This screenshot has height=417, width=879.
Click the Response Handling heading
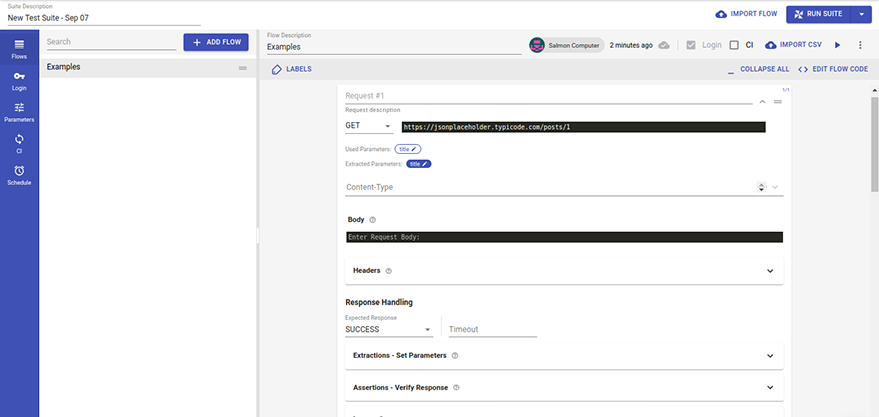tap(379, 303)
